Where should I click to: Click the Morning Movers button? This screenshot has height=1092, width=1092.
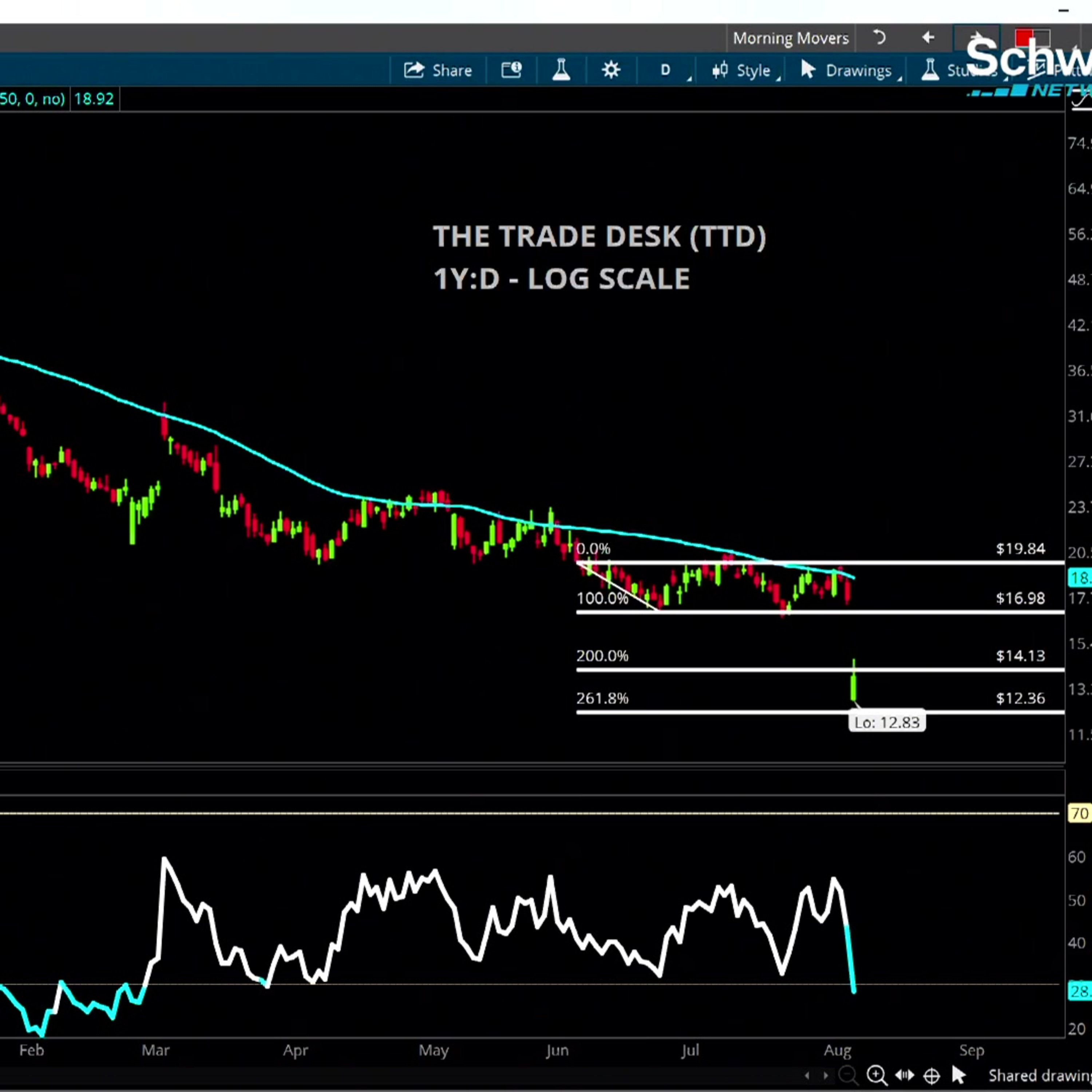point(791,38)
